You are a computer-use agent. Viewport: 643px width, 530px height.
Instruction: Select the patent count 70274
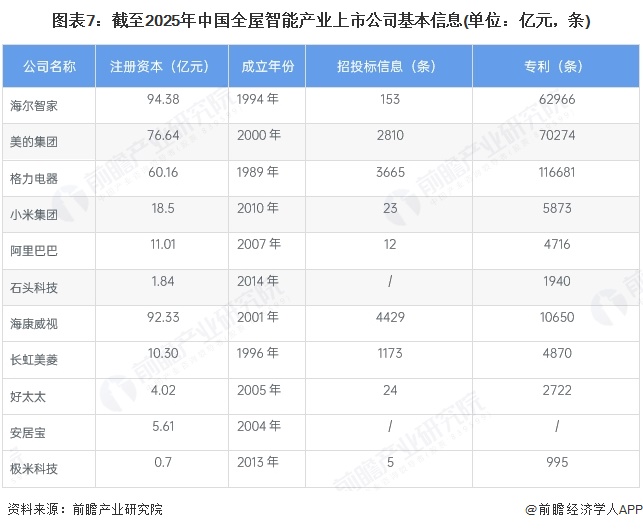pyautogui.click(x=557, y=135)
